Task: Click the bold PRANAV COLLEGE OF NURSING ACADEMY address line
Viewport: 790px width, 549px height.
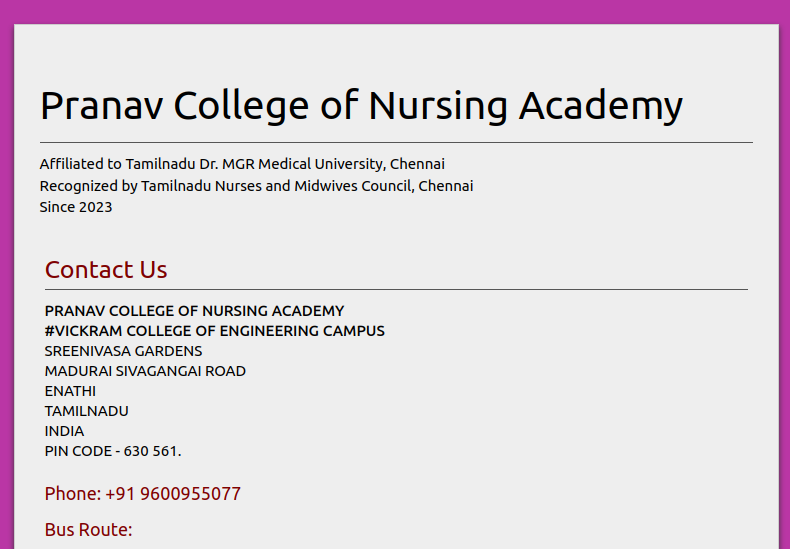Action: [x=194, y=311]
